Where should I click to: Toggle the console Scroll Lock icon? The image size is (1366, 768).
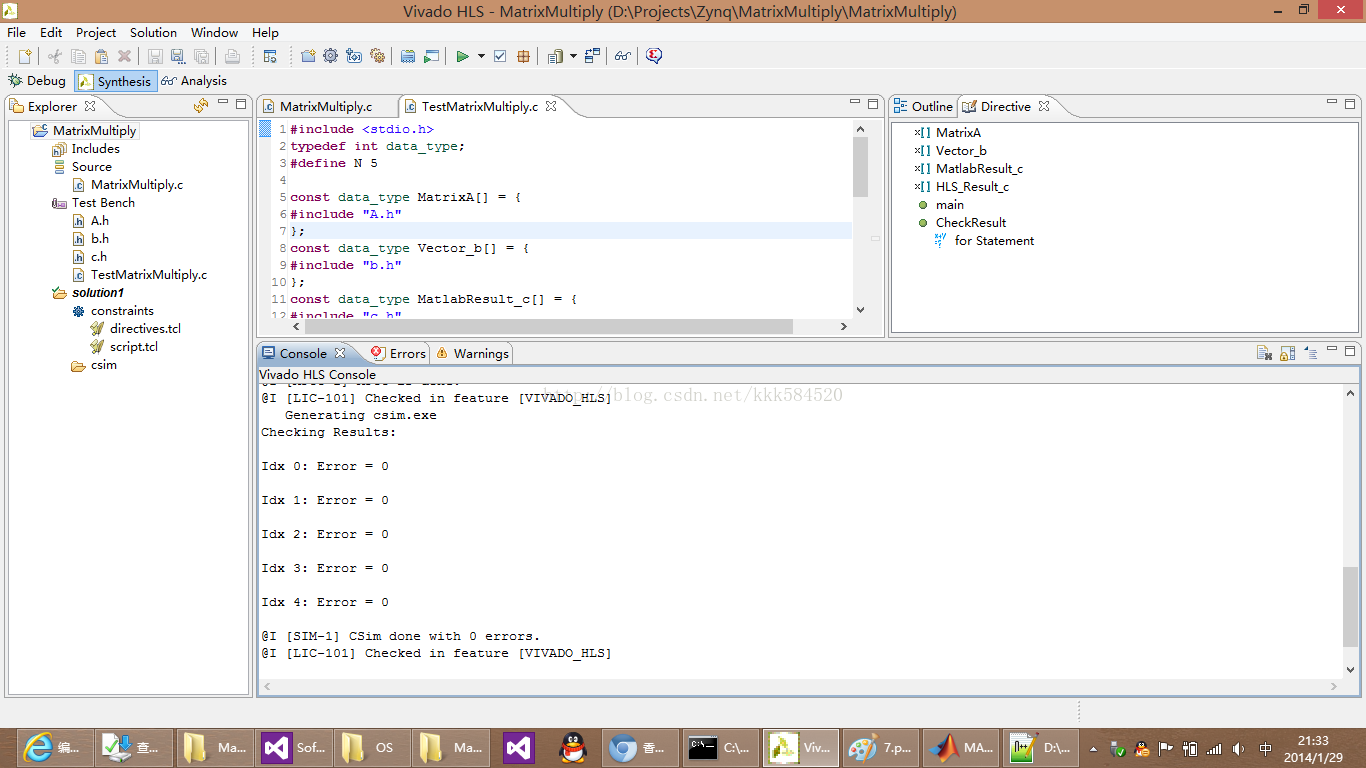click(x=1287, y=352)
